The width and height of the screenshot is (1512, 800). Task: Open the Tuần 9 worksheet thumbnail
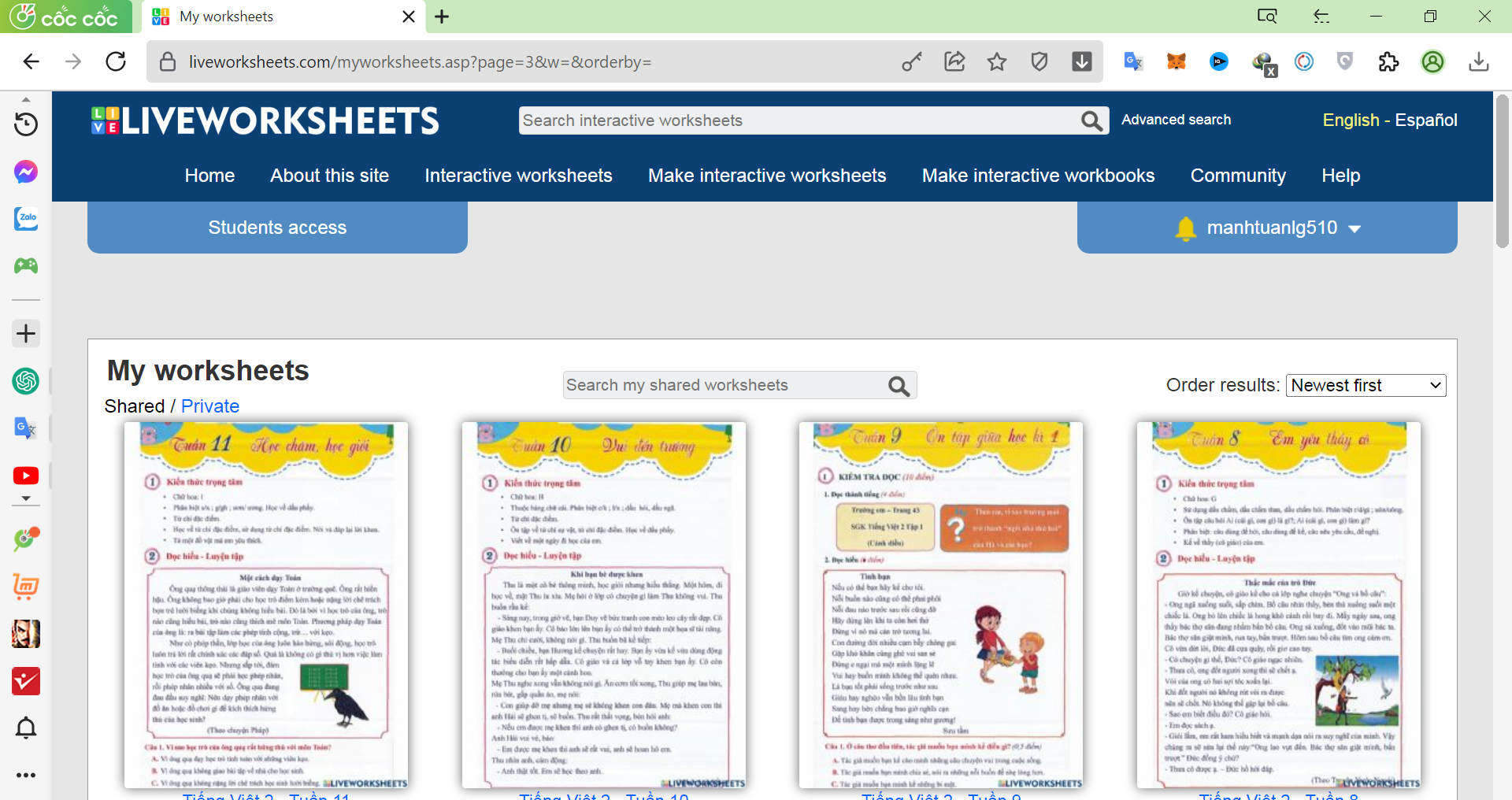[x=941, y=605]
